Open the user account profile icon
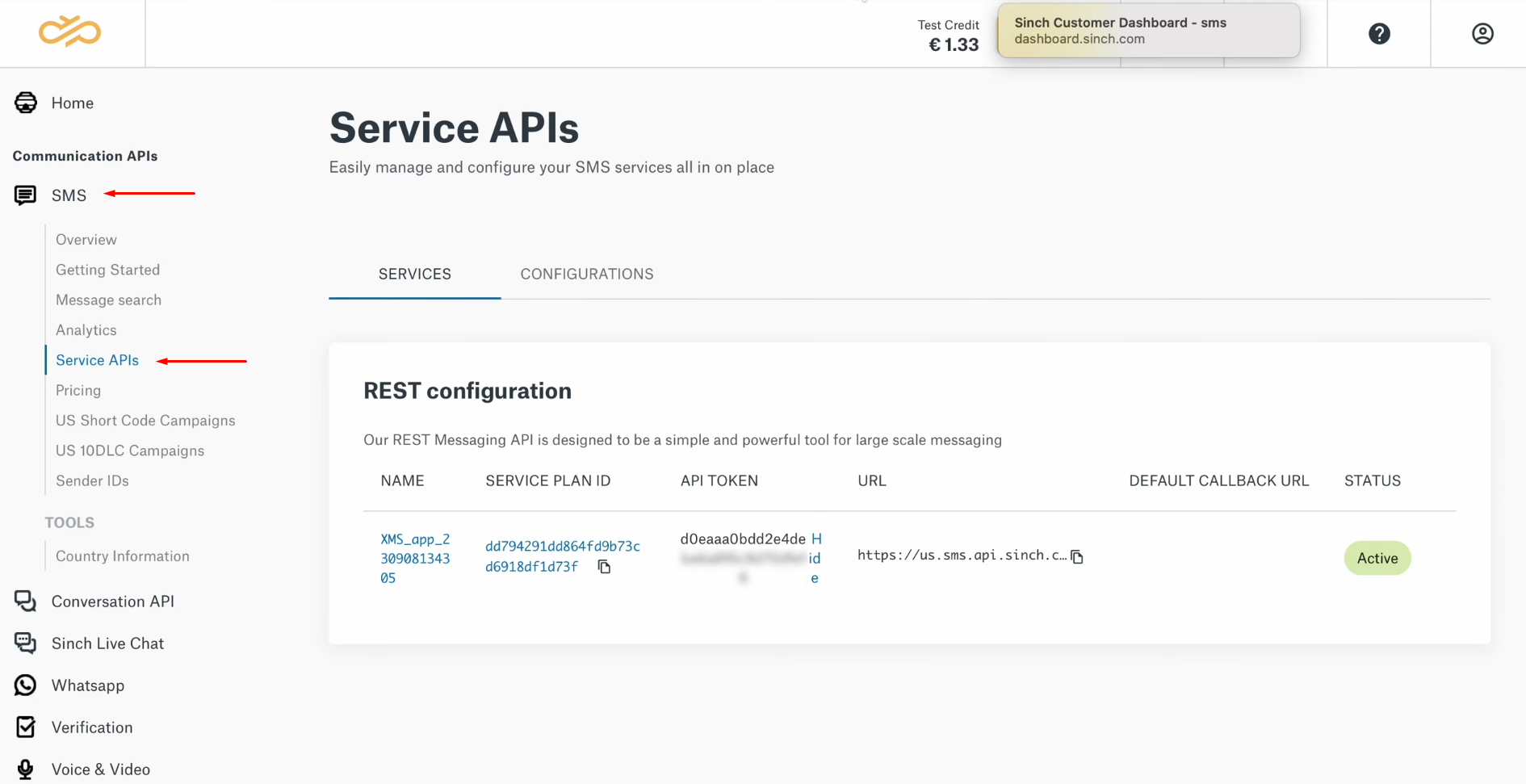The image size is (1526, 784). [1482, 34]
